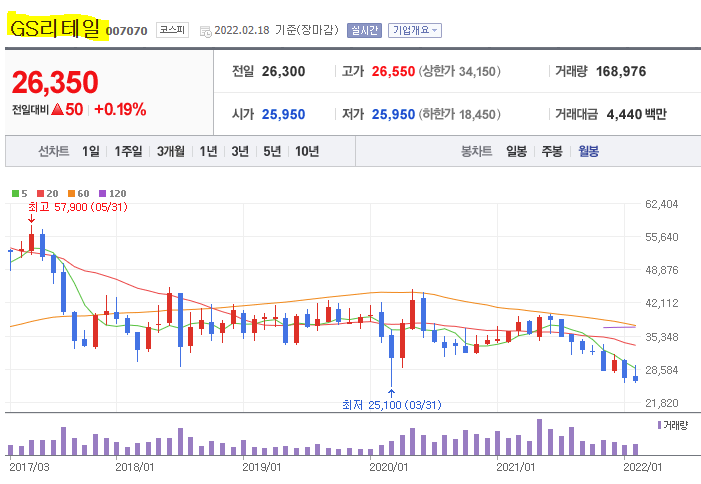Select the 3개월 line chart tab
The height and width of the screenshot is (484, 701).
tap(171, 152)
